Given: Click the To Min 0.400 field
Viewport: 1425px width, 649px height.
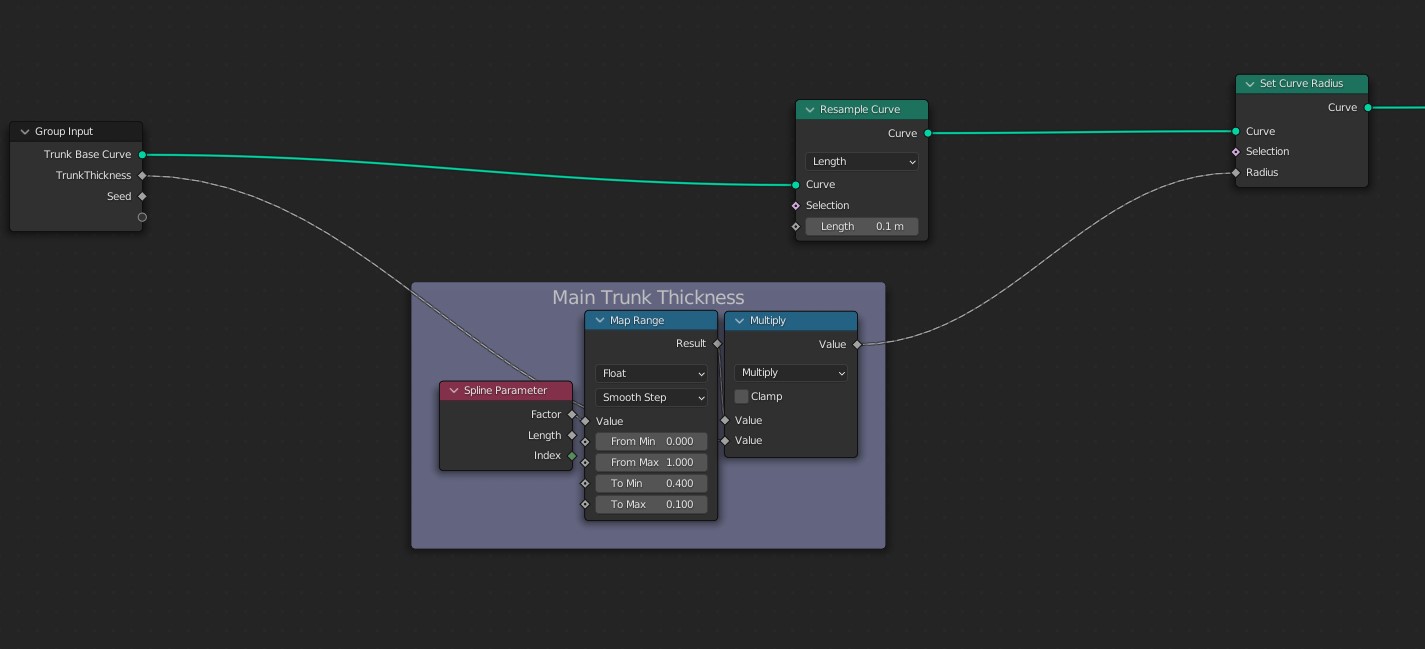Looking at the screenshot, I should [x=651, y=483].
